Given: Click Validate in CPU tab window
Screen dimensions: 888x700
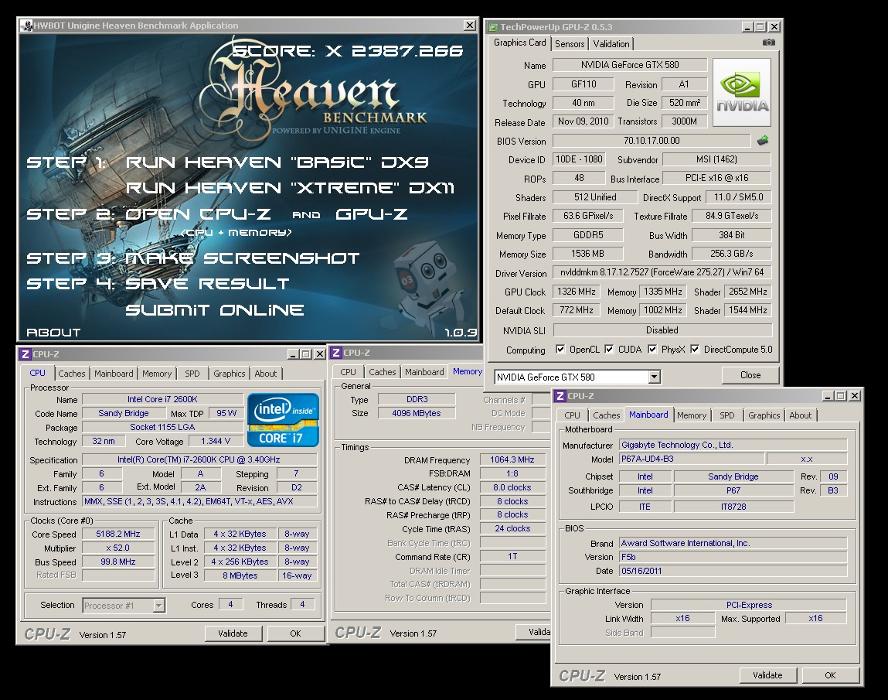Looking at the screenshot, I should [x=233, y=634].
